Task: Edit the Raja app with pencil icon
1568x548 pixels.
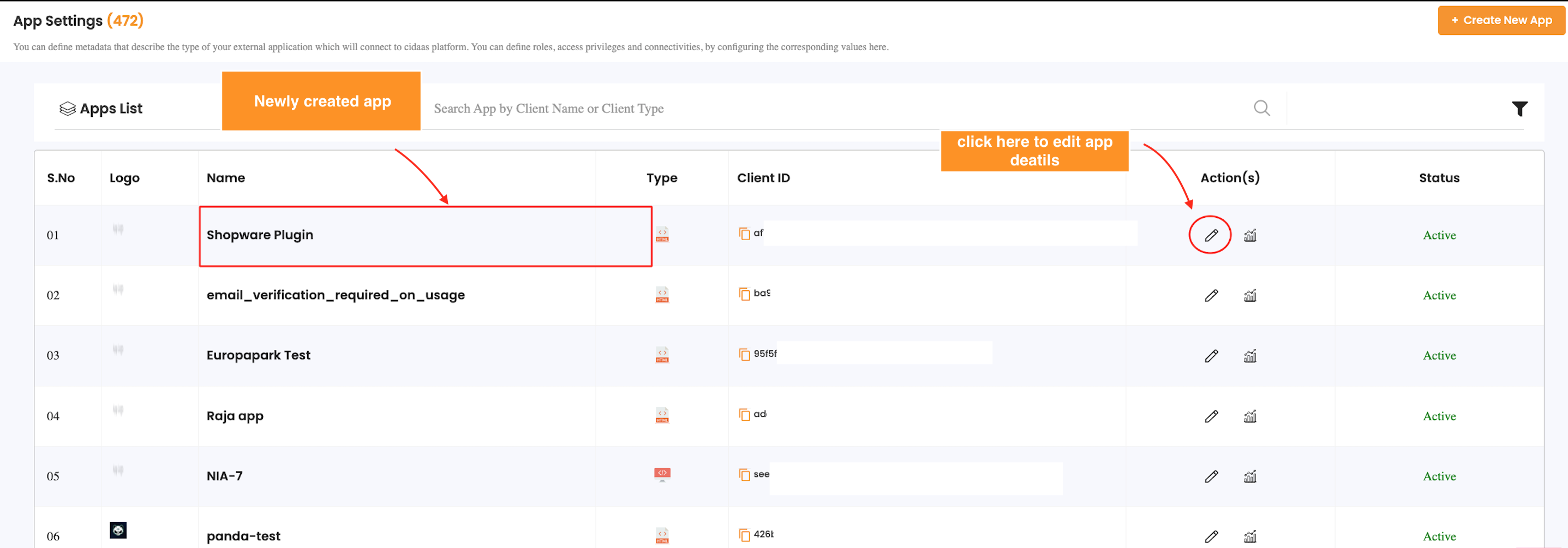Action: 1211,416
